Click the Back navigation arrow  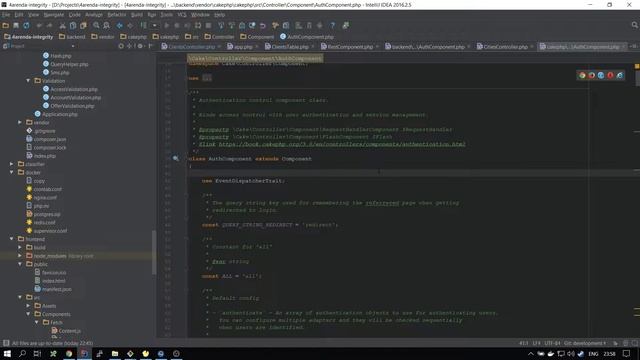[120, 25]
